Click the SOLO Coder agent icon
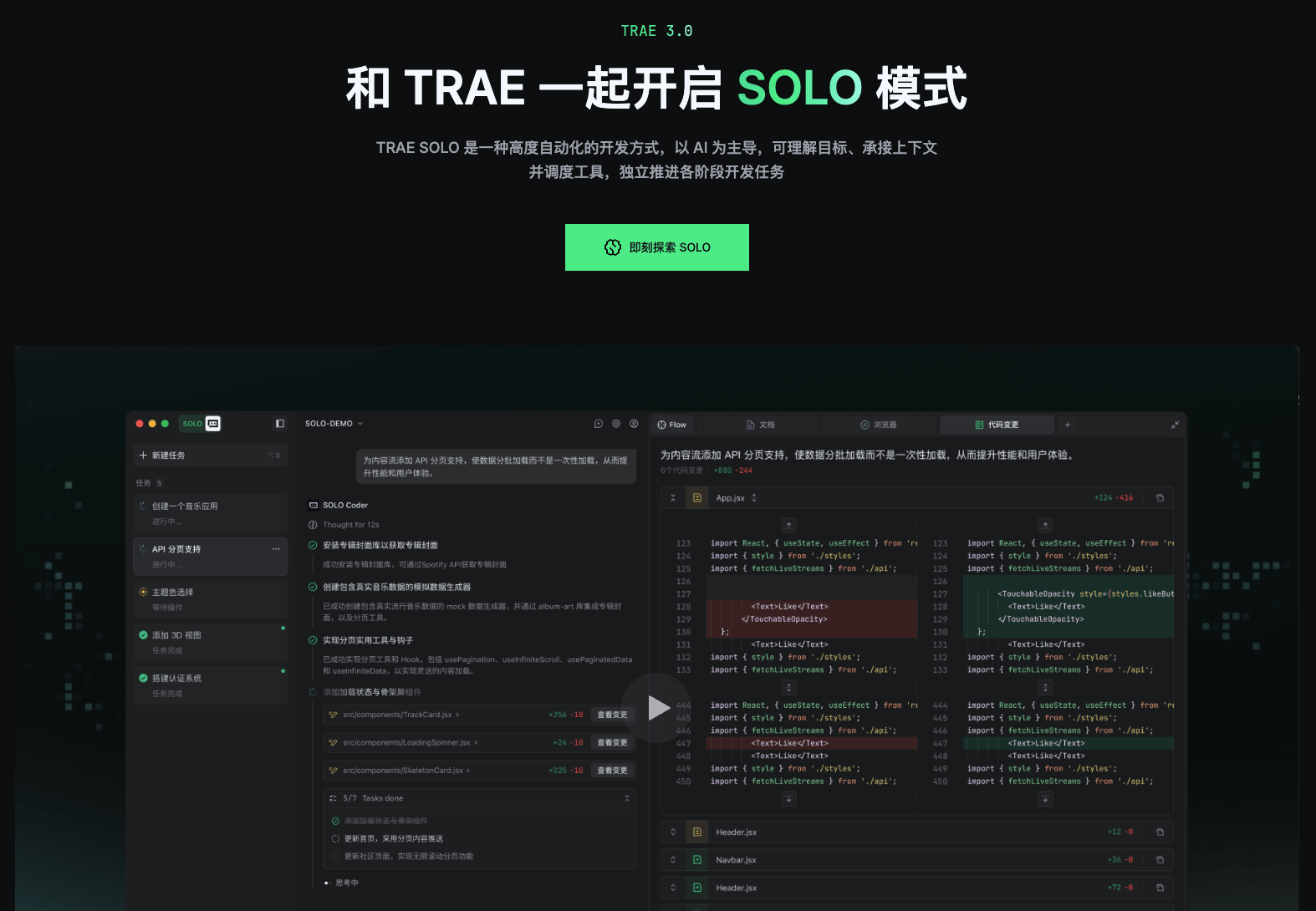This screenshot has height=911, width=1316. pos(314,505)
